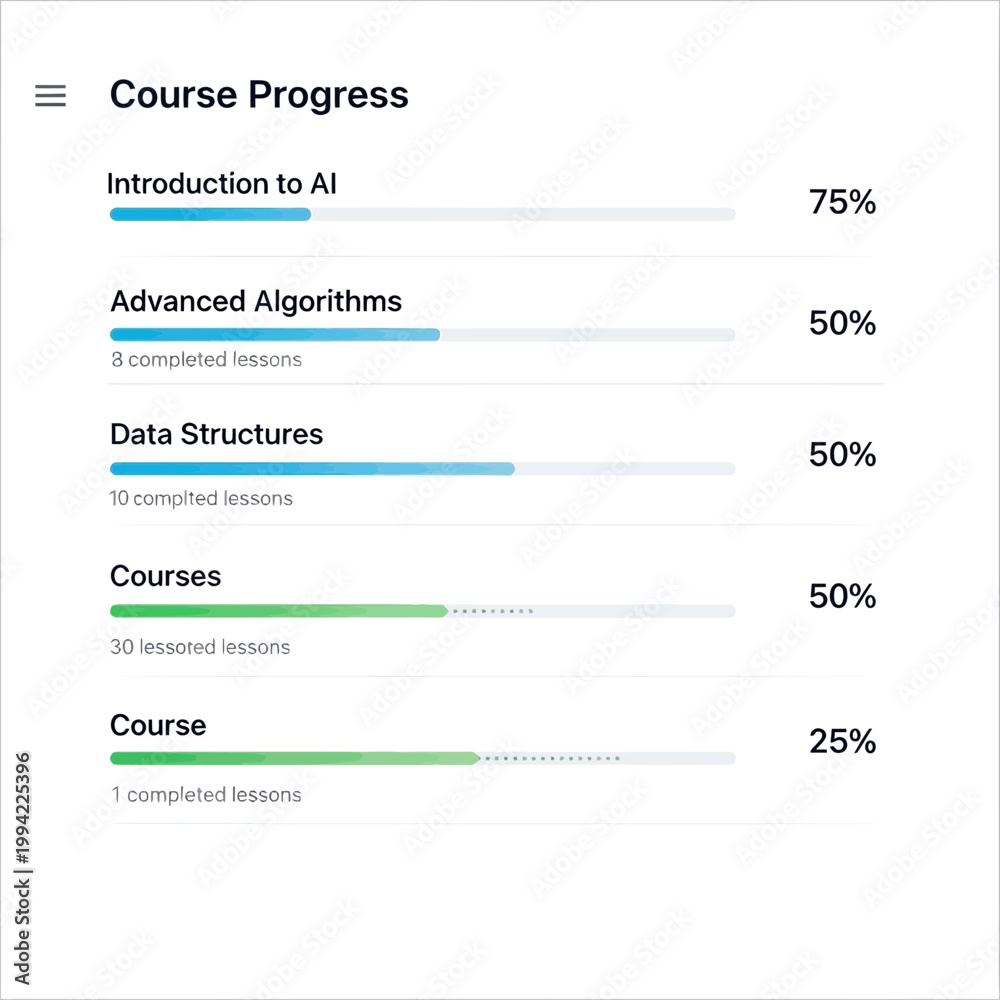
Task: Click Advanced Algorithms progress bar
Action: pyautogui.click(x=422, y=334)
